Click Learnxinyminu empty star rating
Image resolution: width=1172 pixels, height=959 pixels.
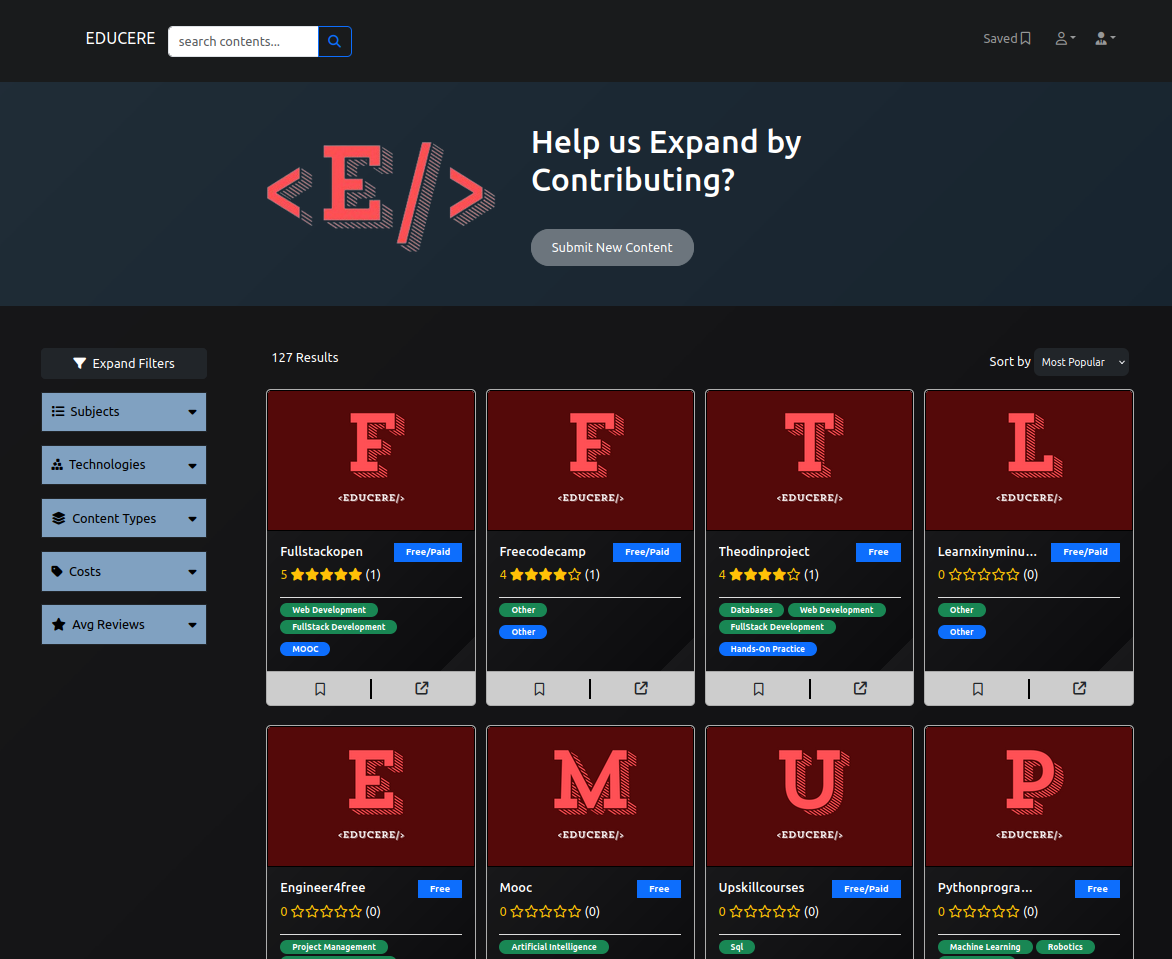[x=984, y=575]
